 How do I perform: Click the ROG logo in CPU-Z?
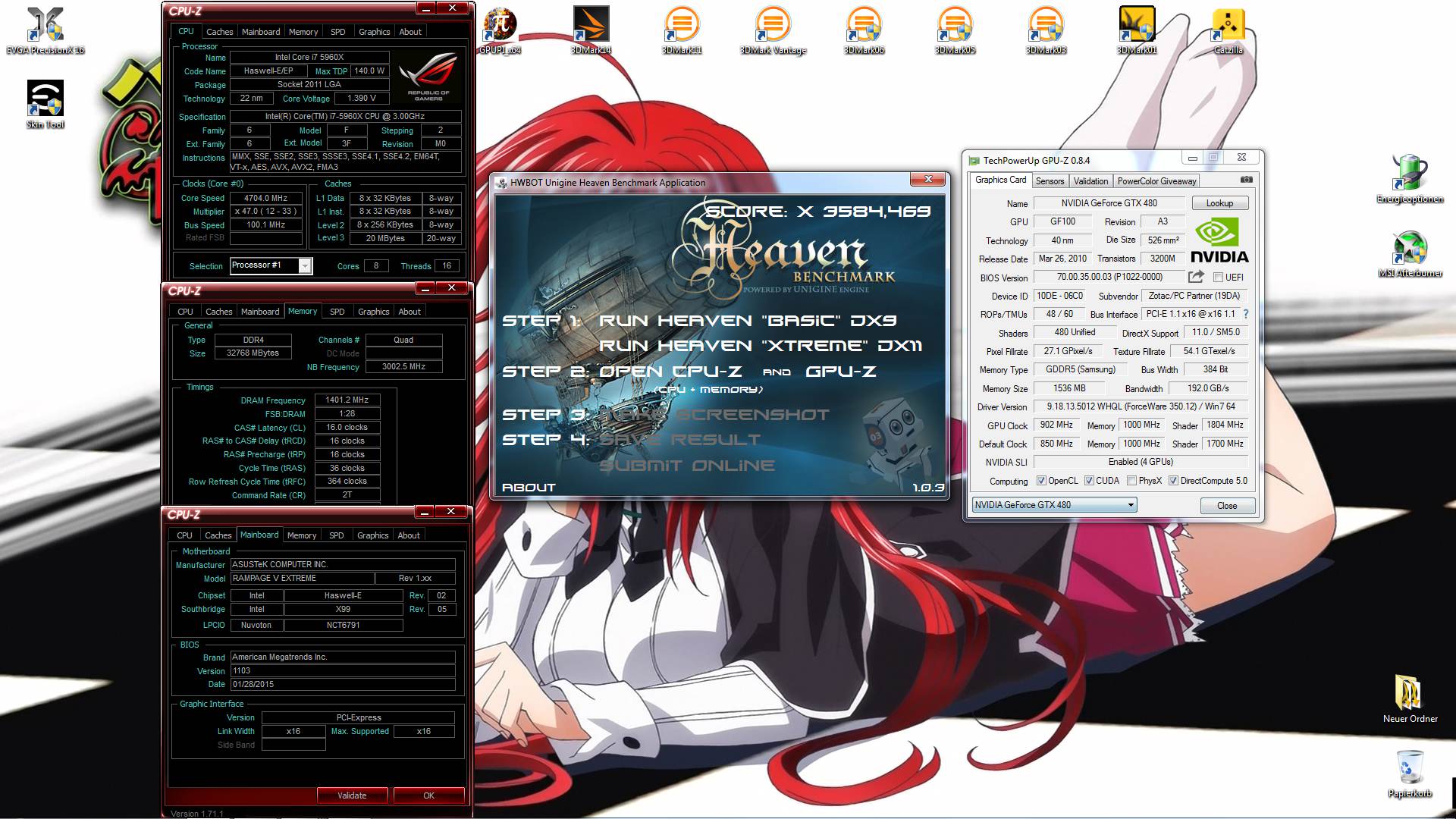coord(428,77)
